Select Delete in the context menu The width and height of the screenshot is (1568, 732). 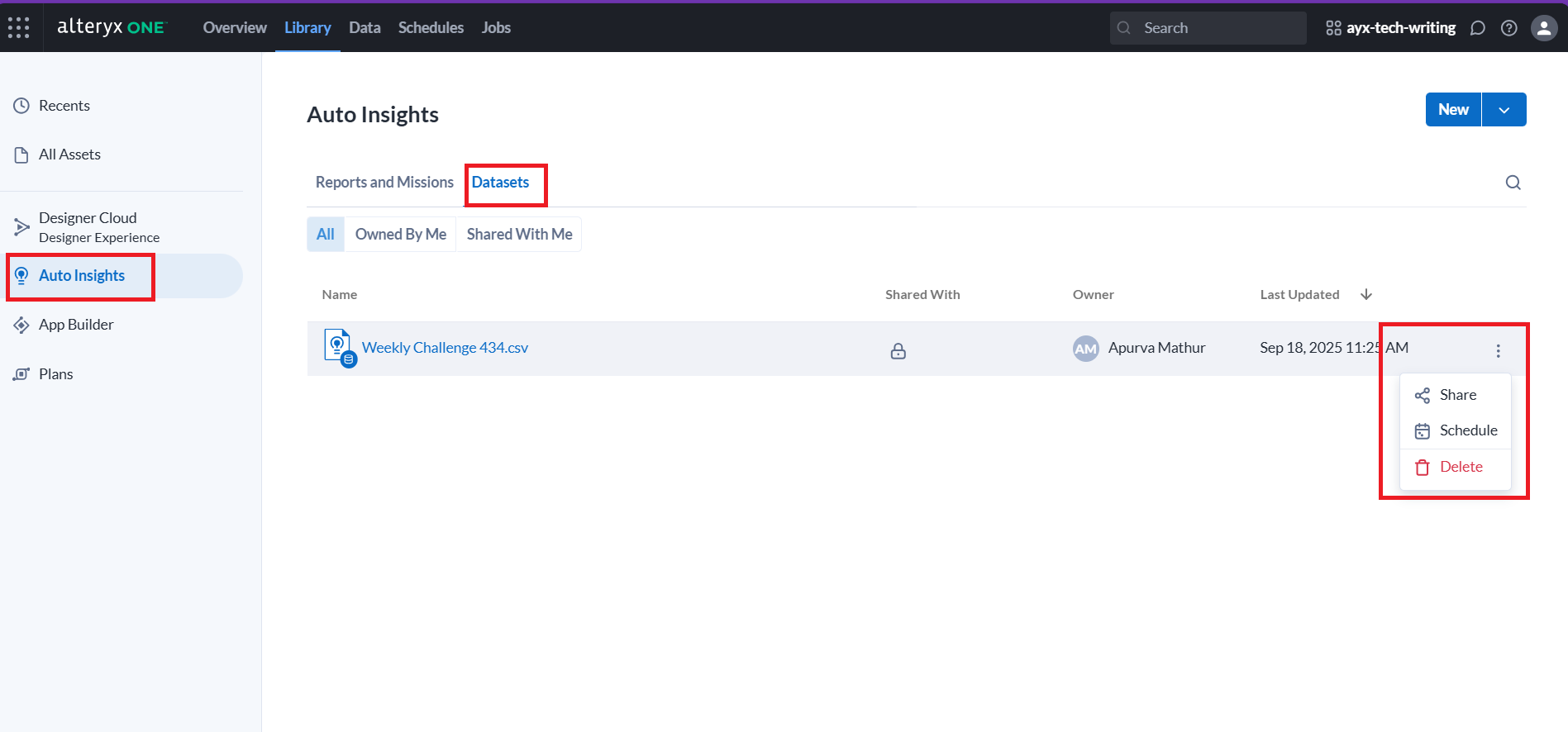[x=1460, y=467]
